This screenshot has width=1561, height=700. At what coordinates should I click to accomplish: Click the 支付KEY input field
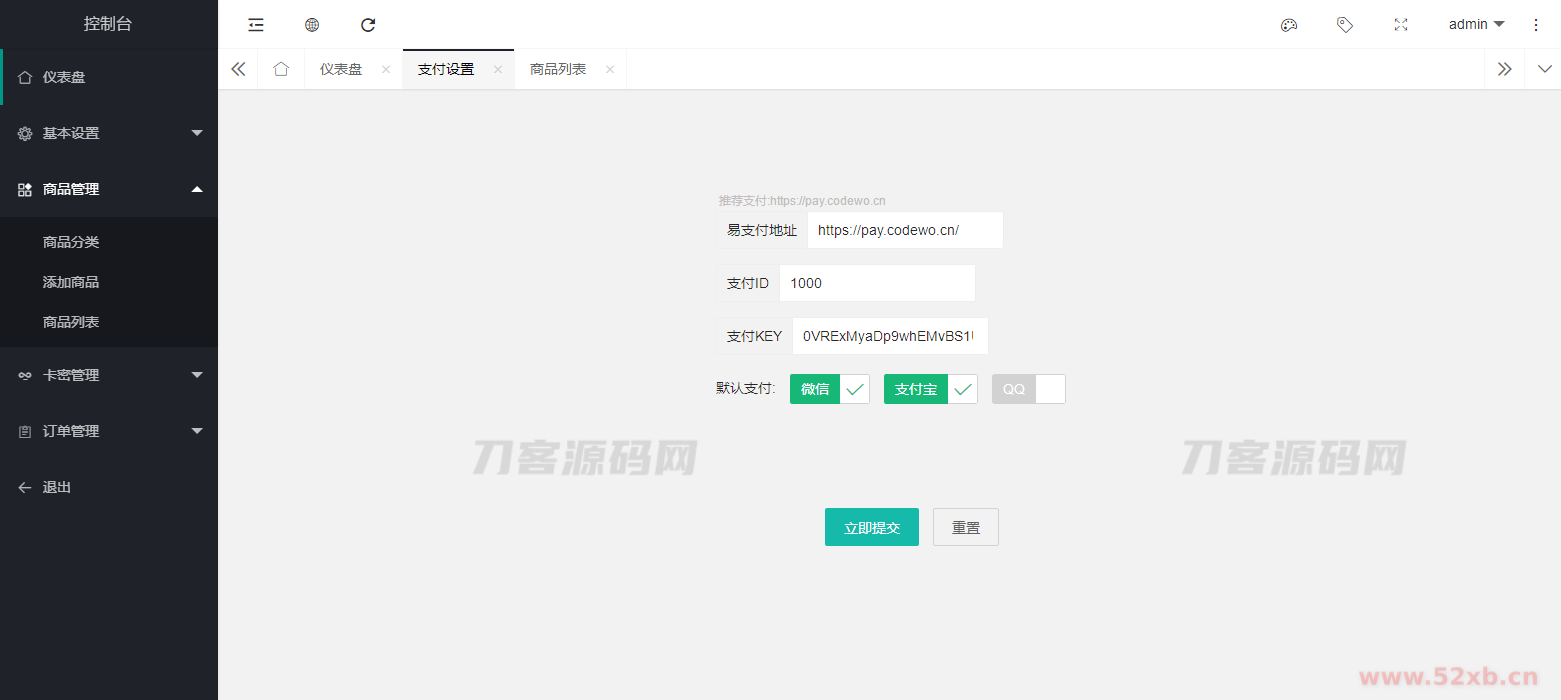[889, 336]
